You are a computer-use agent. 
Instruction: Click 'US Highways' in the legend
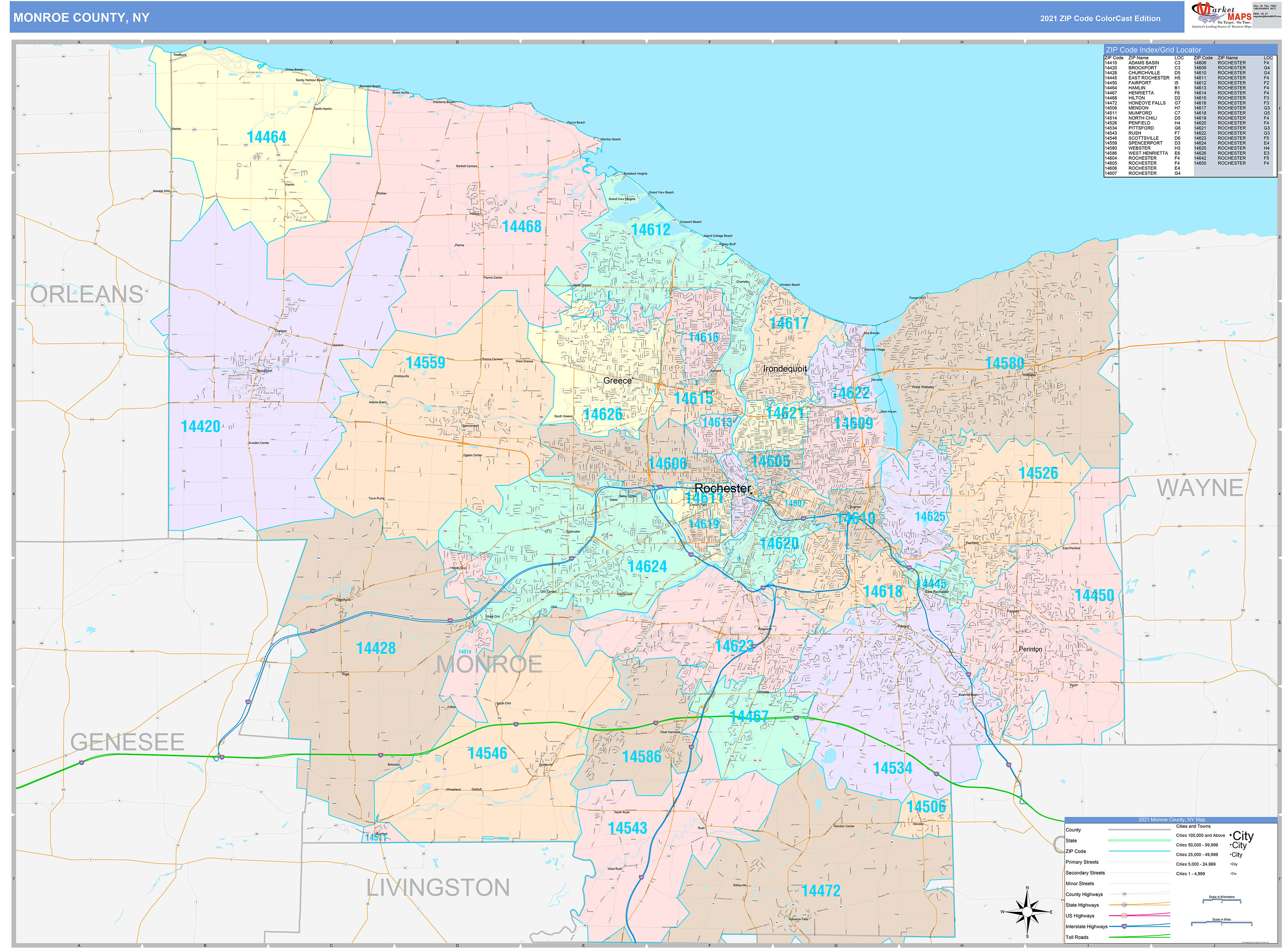point(1080,916)
